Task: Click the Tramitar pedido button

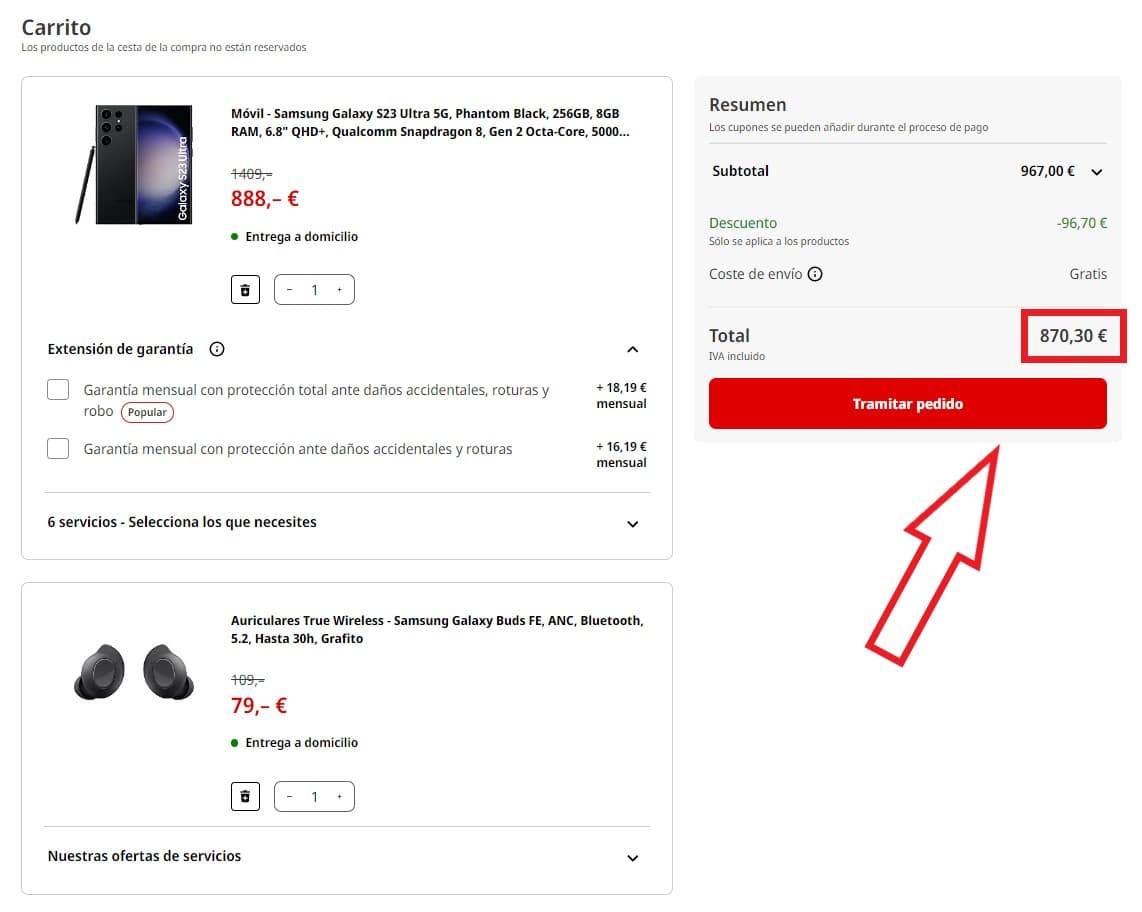Action: (907, 404)
